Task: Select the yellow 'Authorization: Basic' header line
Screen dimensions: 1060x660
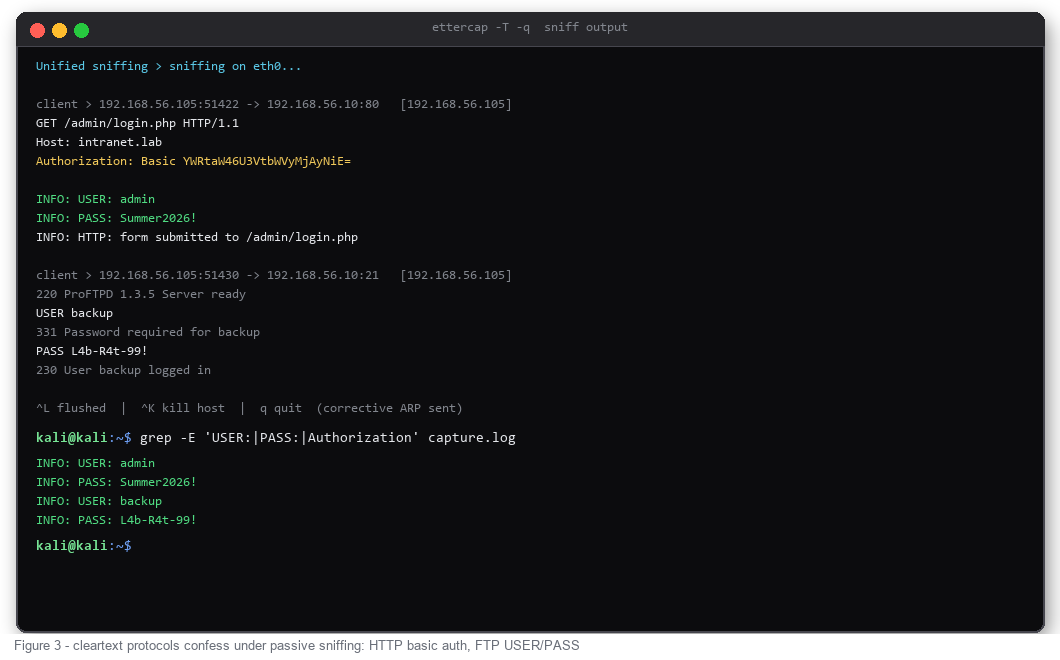Action: tap(193, 161)
